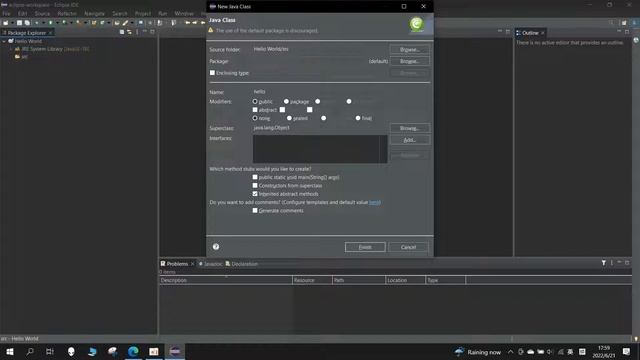
Task: Click the volume icon in system tray
Action: pyautogui.click(x=550, y=351)
